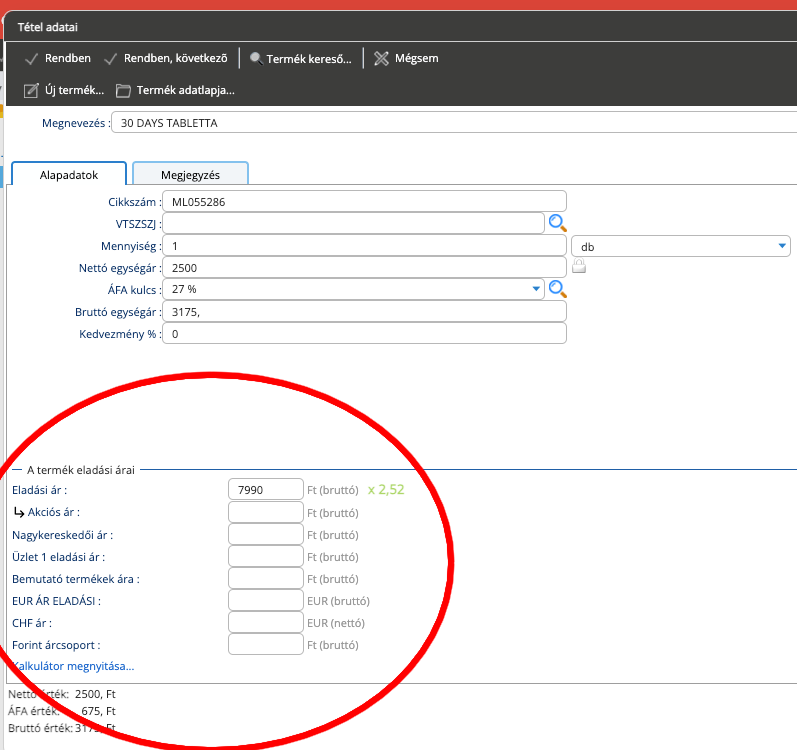This screenshot has width=797, height=750.
Task: Click the EUR ÁR ELADÁSI field
Action: pos(266,600)
